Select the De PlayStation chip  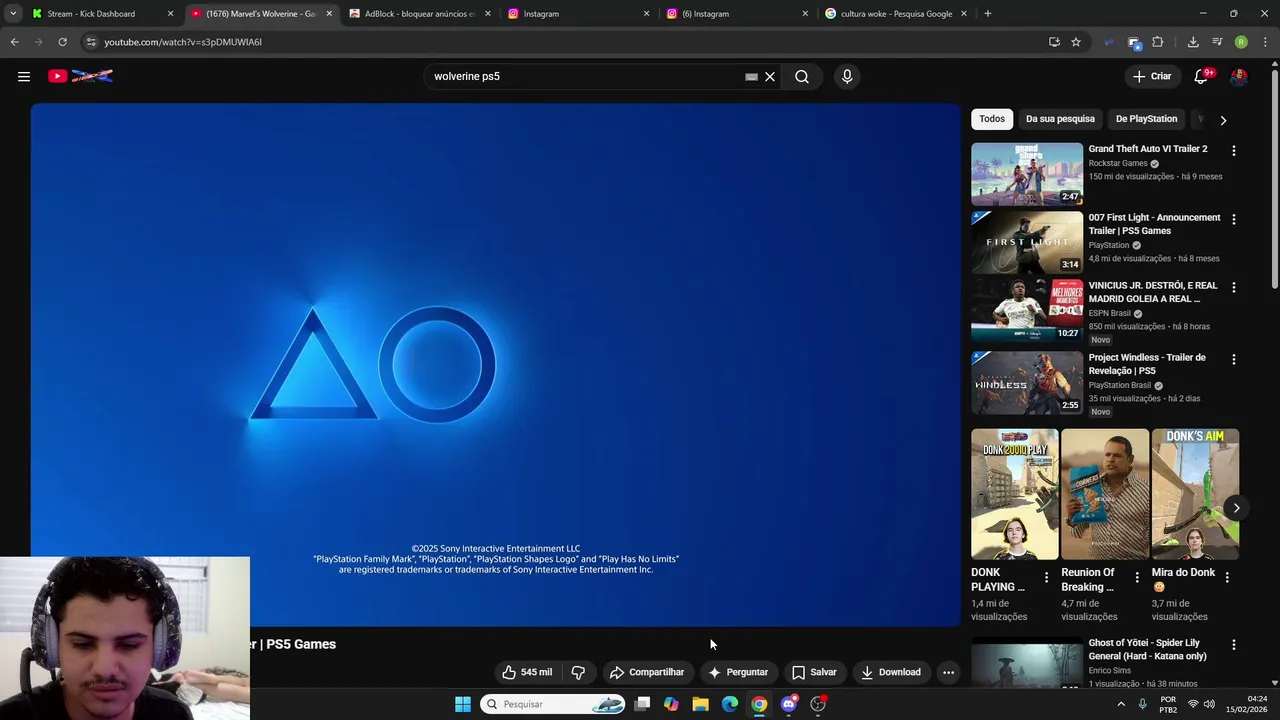click(1146, 119)
